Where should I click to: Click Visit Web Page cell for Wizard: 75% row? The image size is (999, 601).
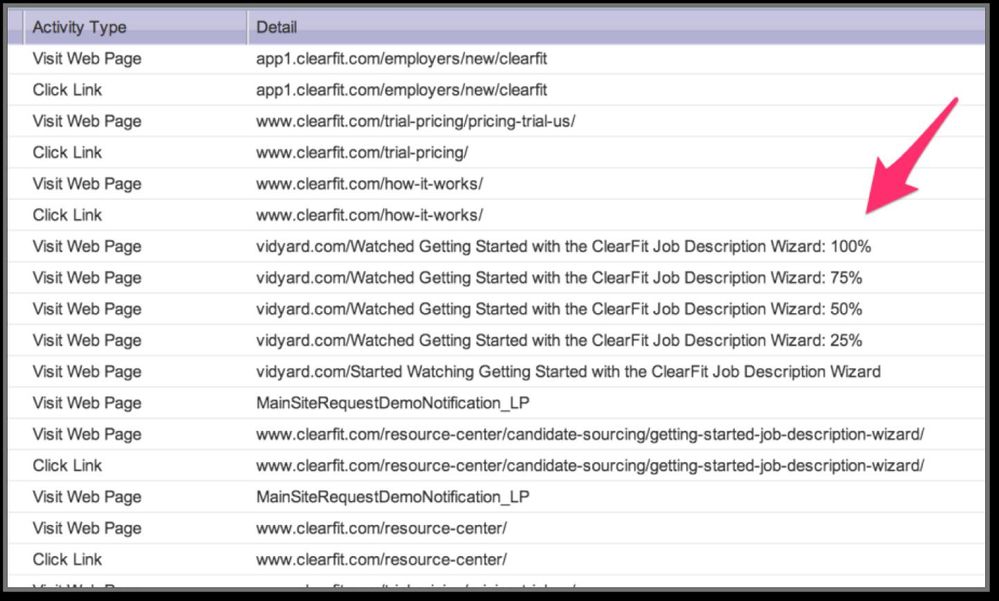[x=87, y=278]
